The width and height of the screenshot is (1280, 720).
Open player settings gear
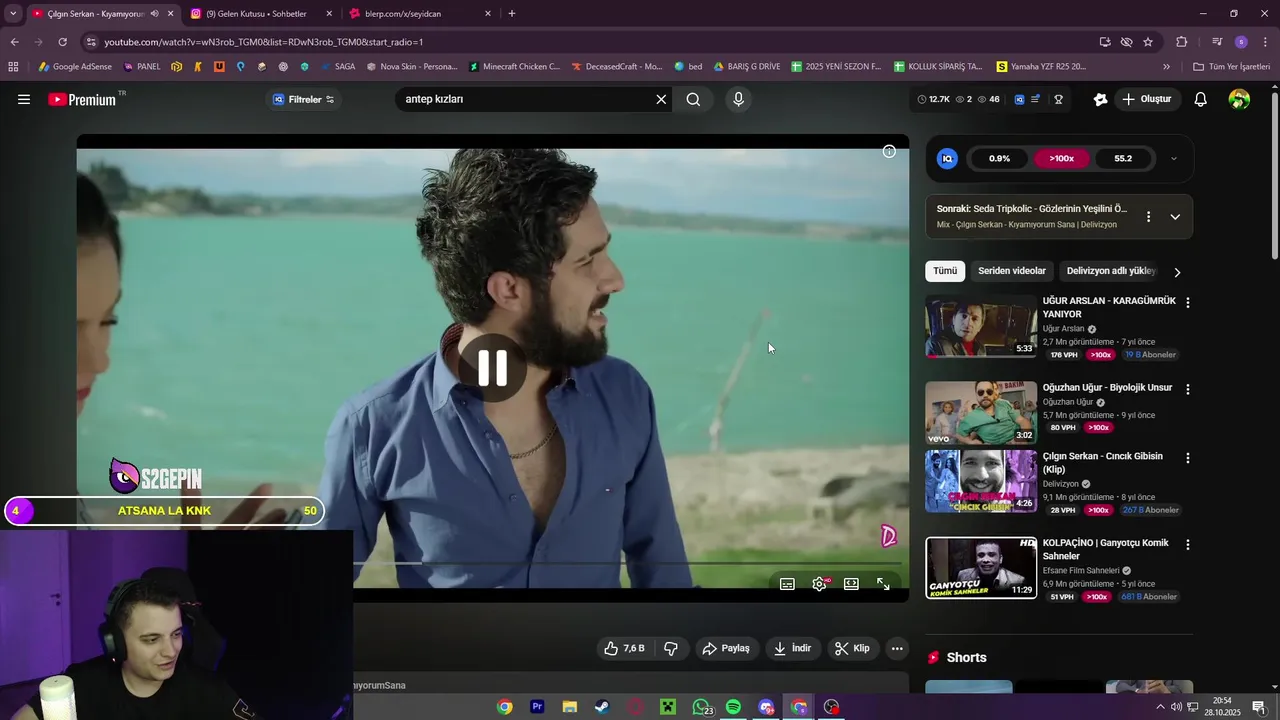click(819, 584)
